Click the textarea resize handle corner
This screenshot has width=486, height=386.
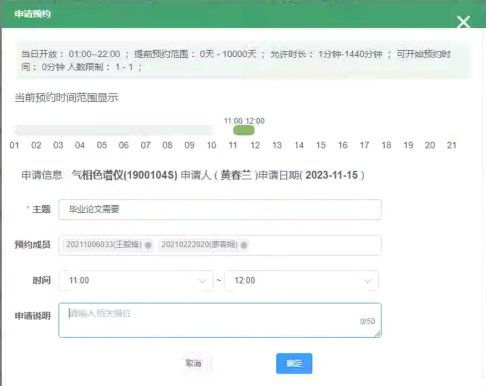coord(378,334)
